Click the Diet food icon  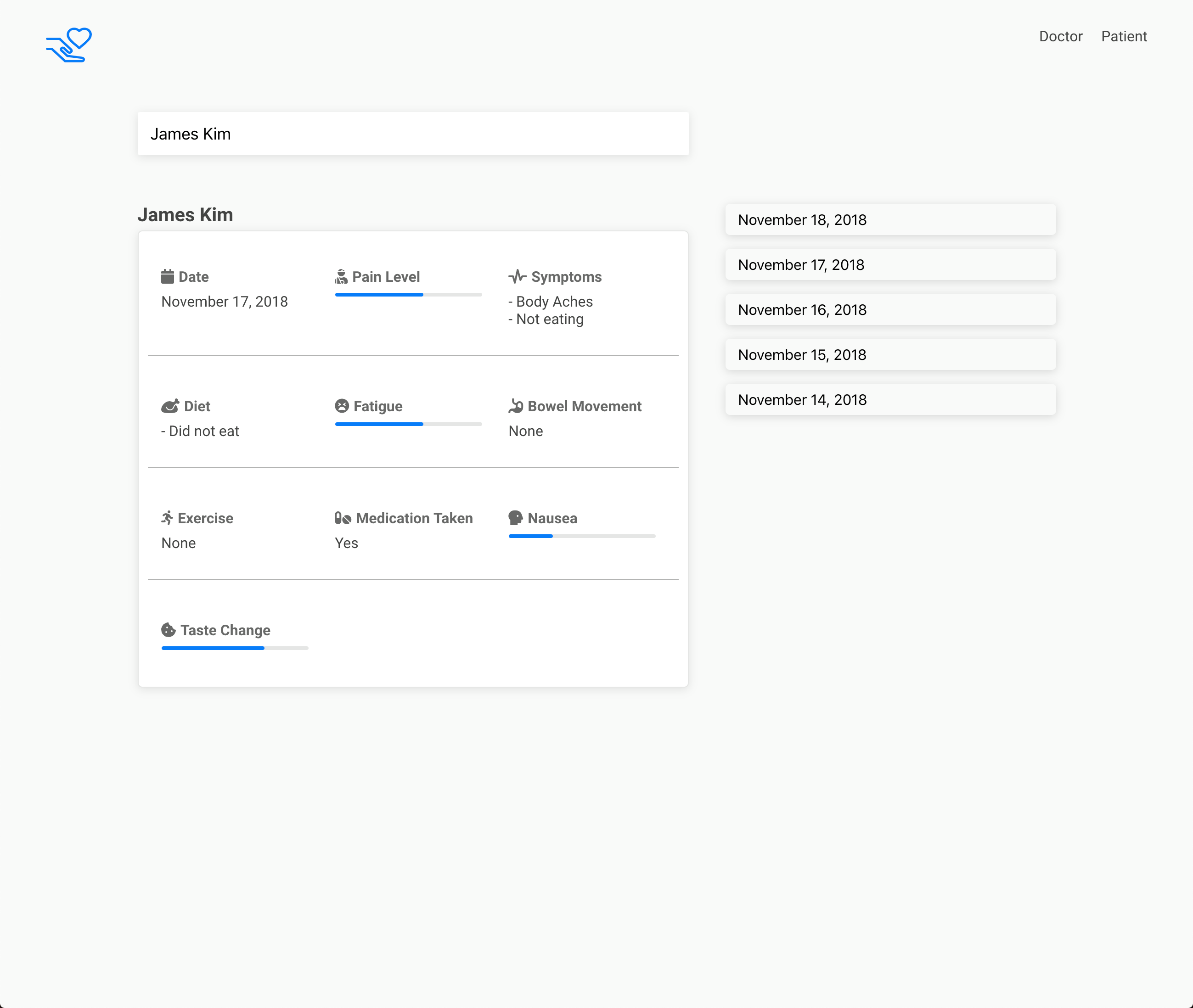tap(170, 406)
